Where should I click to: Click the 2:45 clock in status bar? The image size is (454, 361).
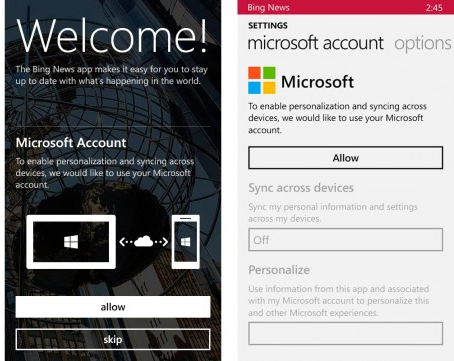click(434, 7)
